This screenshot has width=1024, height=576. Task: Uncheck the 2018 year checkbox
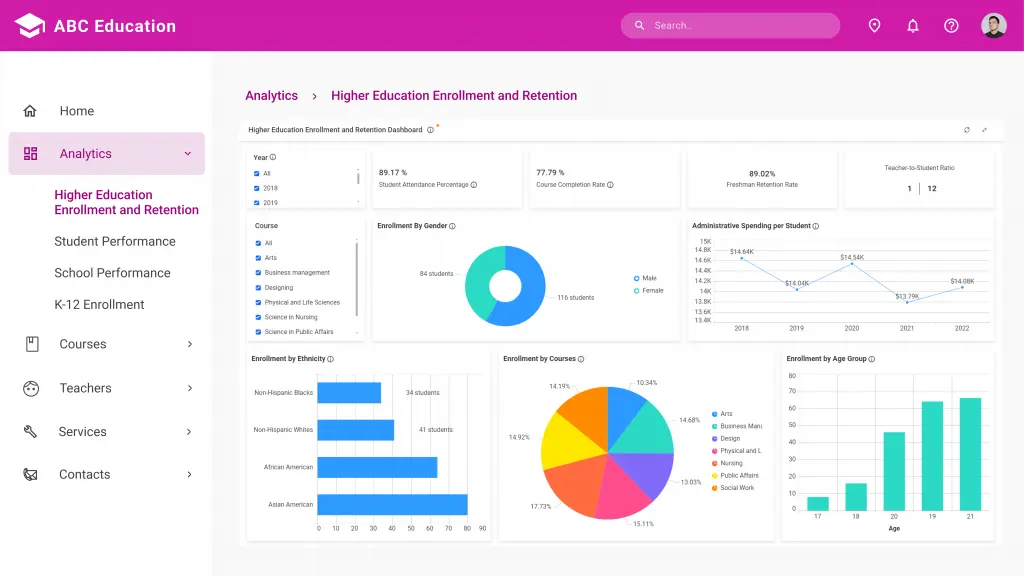[x=258, y=188]
